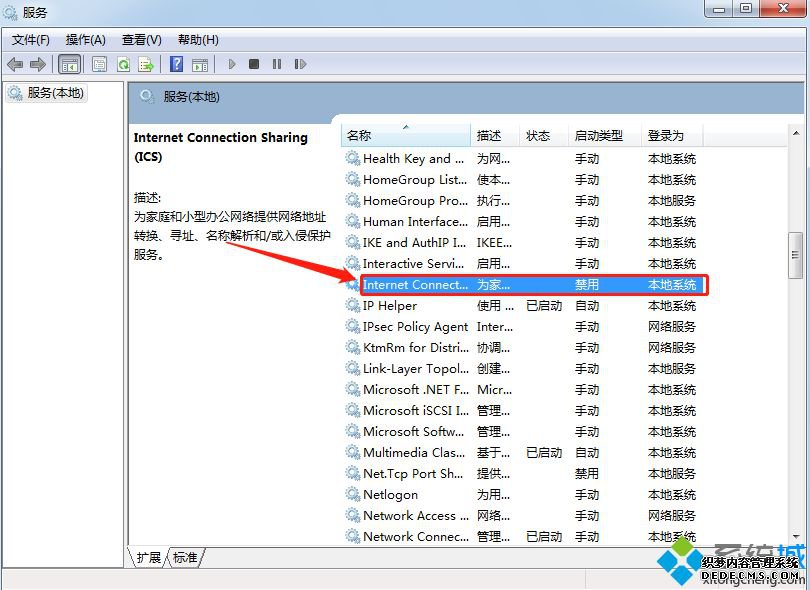
Task: Select the IPsec Policy Agent service
Action: click(x=522, y=327)
